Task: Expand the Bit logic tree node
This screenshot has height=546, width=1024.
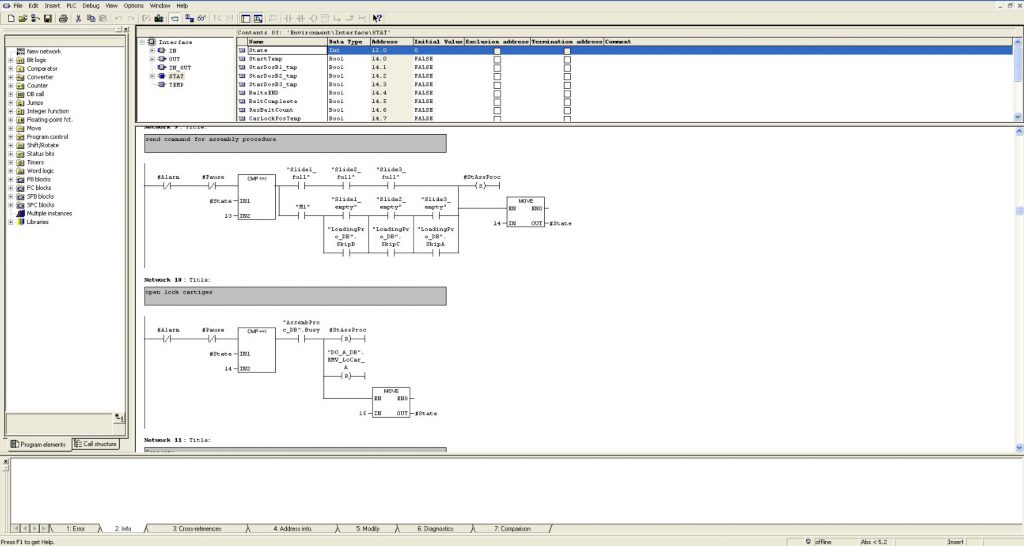Action: coord(10,60)
